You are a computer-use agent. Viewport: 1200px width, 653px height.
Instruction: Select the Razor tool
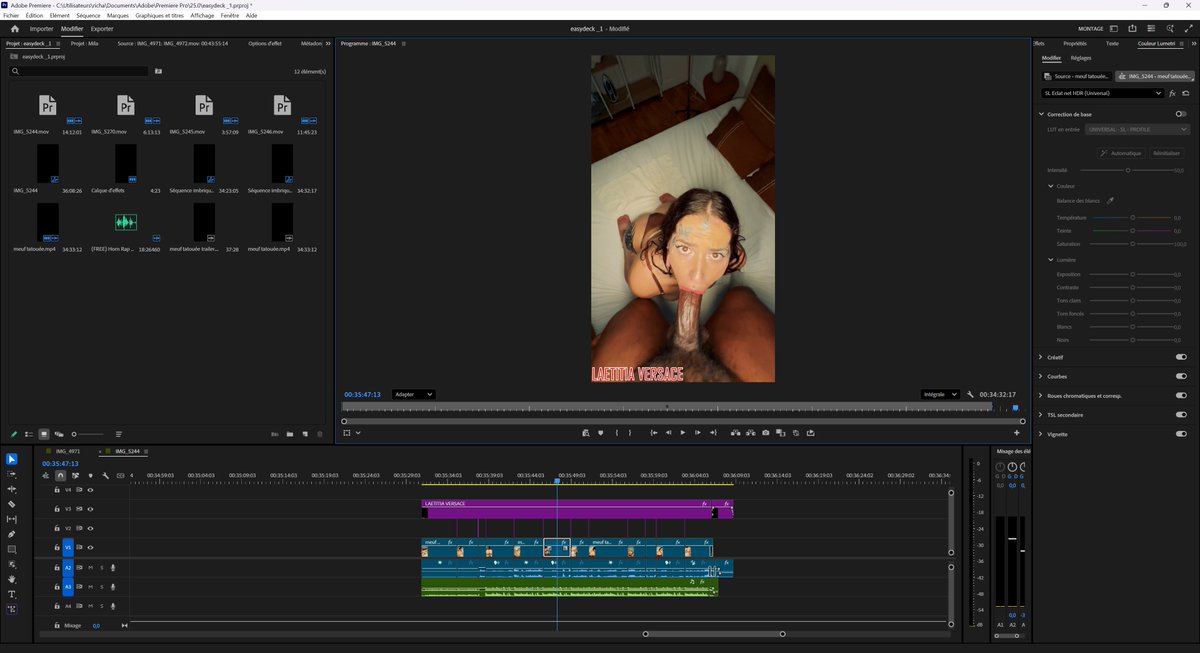(12, 504)
